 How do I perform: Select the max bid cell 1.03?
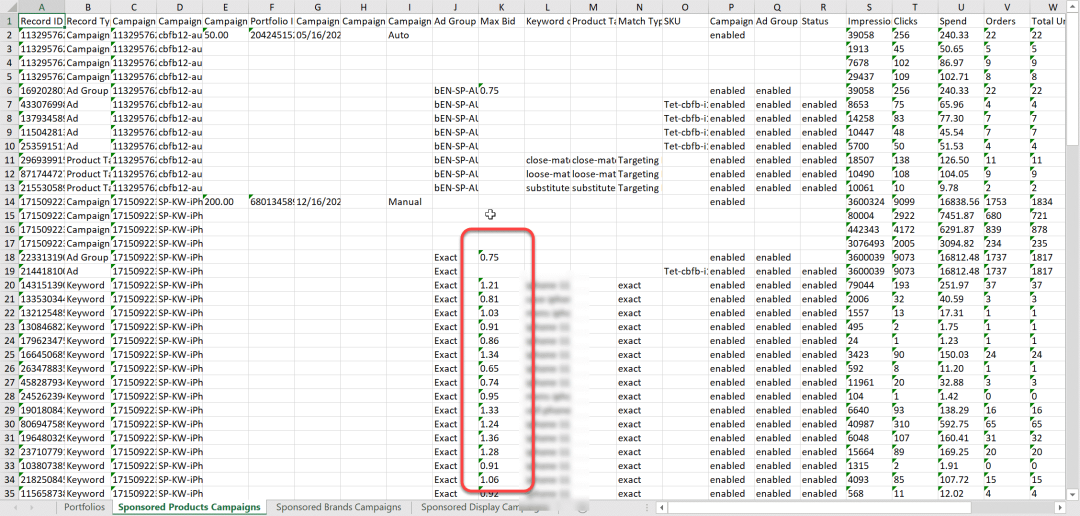(501, 313)
